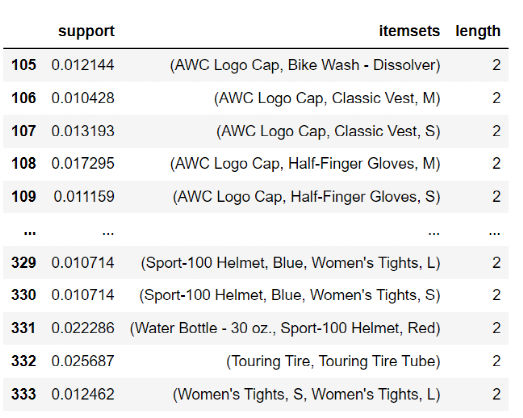Click the length column header

click(478, 32)
